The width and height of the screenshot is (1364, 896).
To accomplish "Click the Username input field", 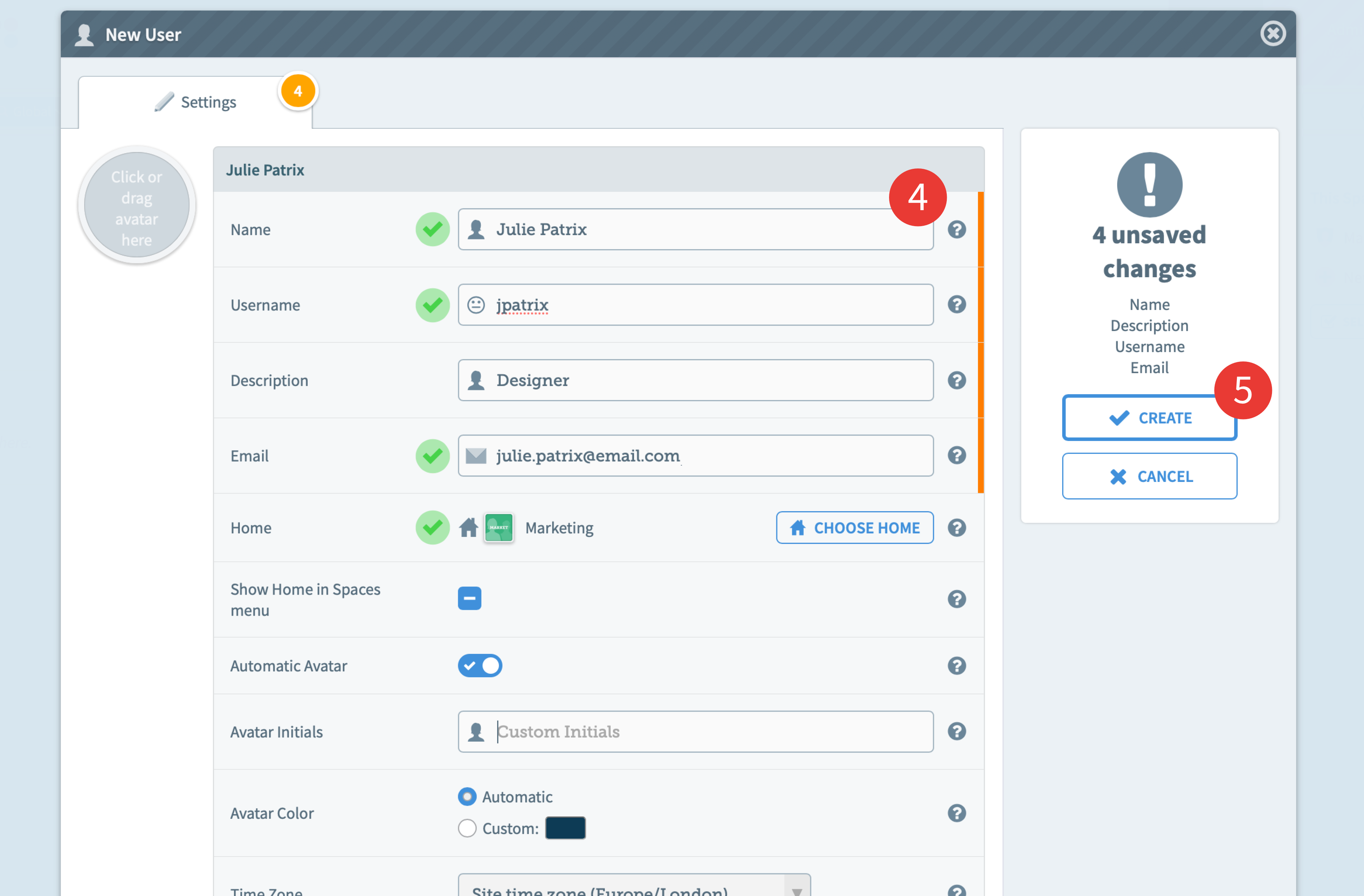I will pos(695,305).
